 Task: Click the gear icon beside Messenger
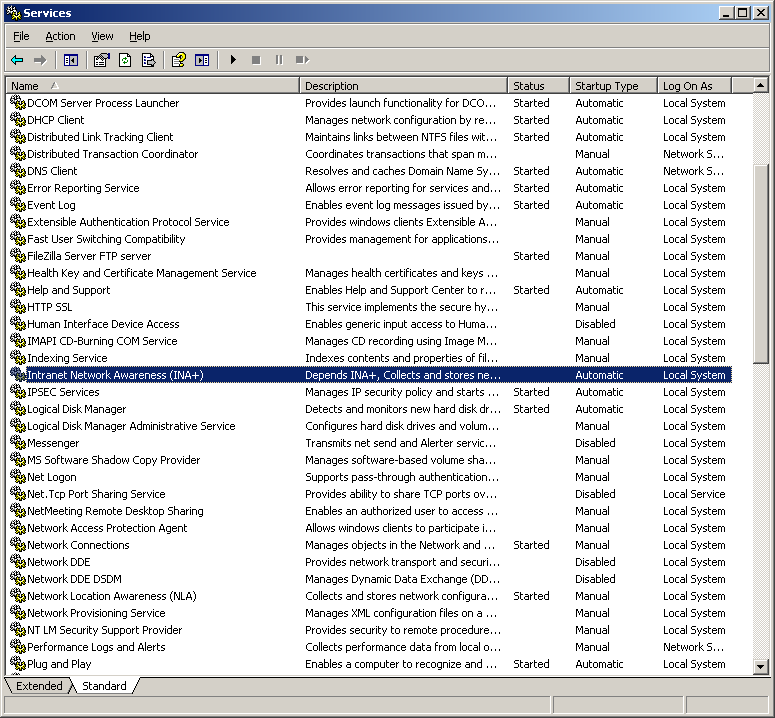(x=18, y=443)
